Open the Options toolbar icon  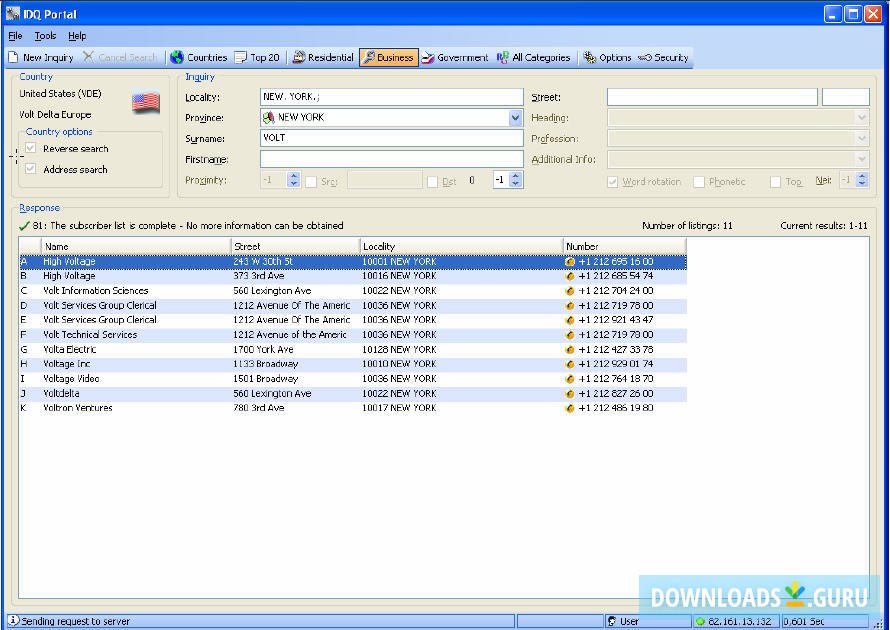click(x=590, y=58)
